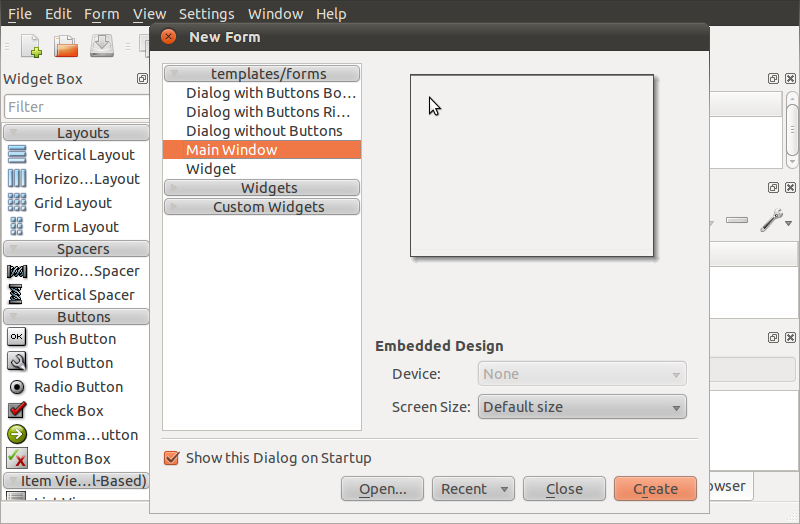Select the Vertical Layout widget icon
The height and width of the screenshot is (524, 800).
17,155
